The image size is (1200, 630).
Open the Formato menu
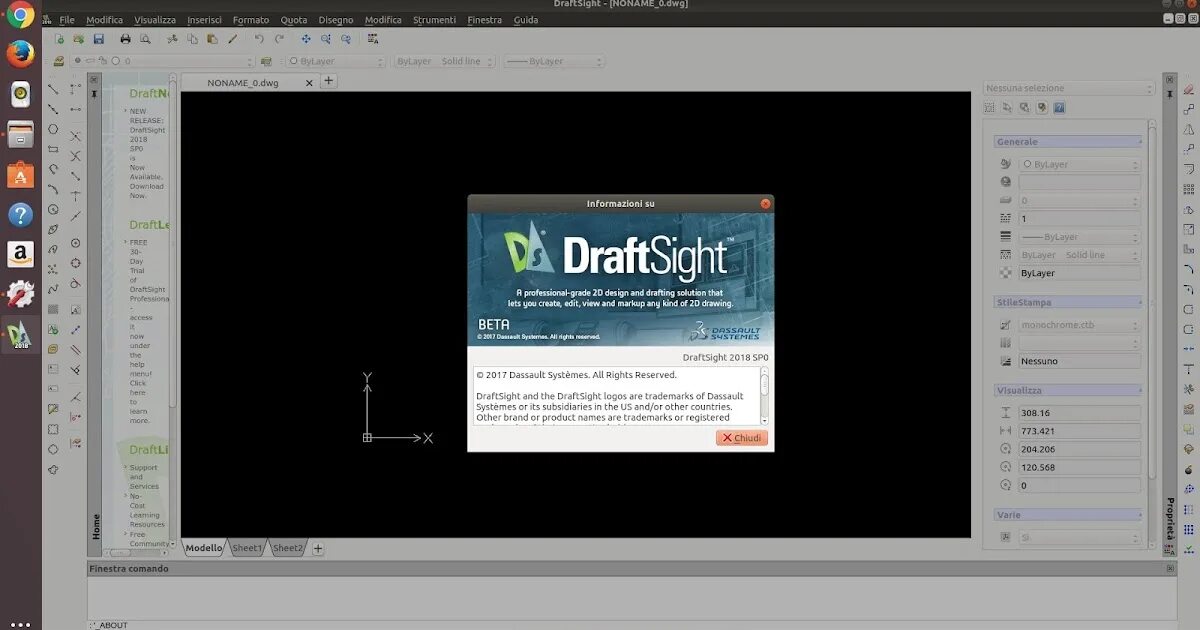point(250,20)
